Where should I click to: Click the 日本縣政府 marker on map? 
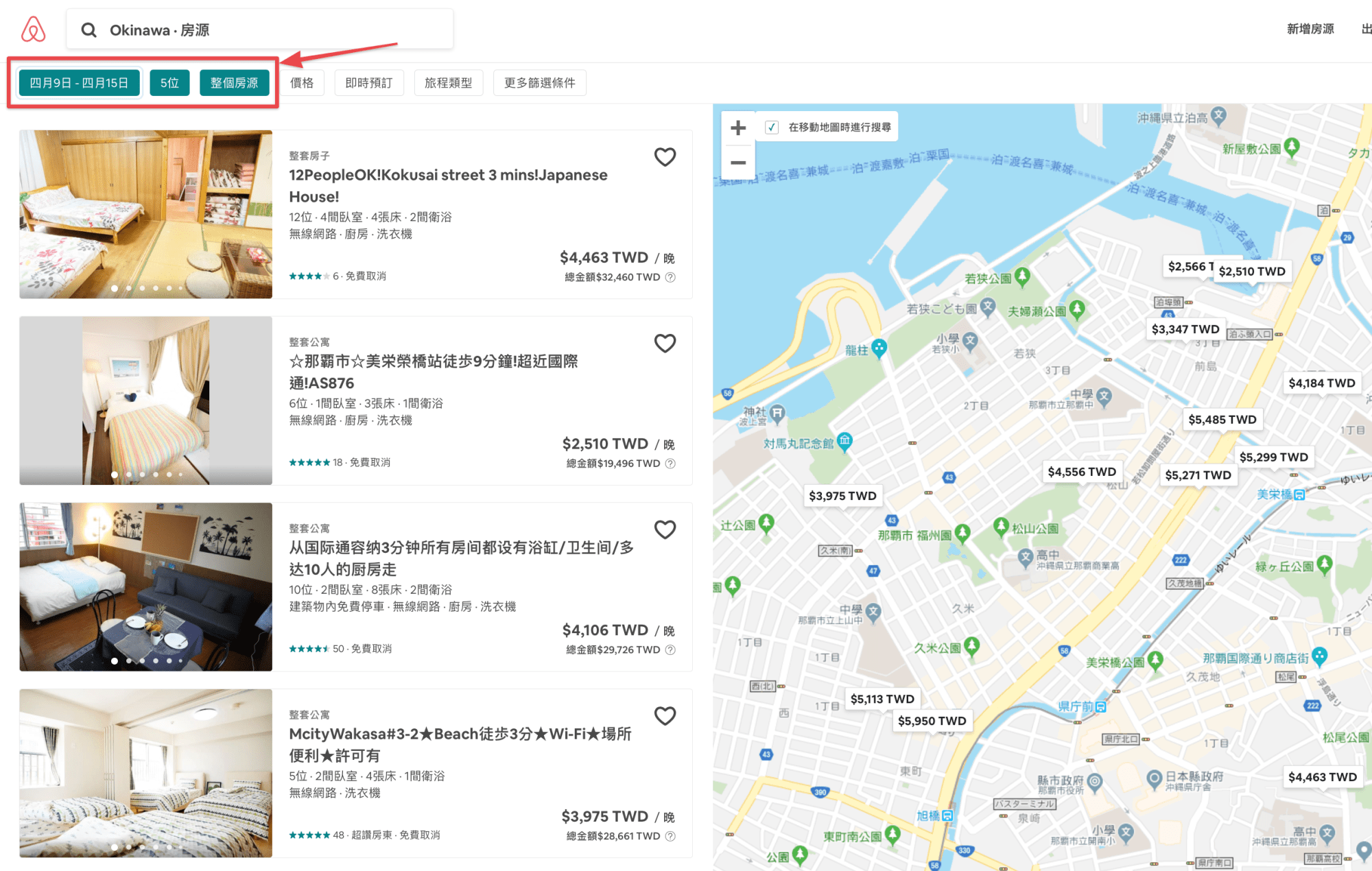pos(1155,778)
